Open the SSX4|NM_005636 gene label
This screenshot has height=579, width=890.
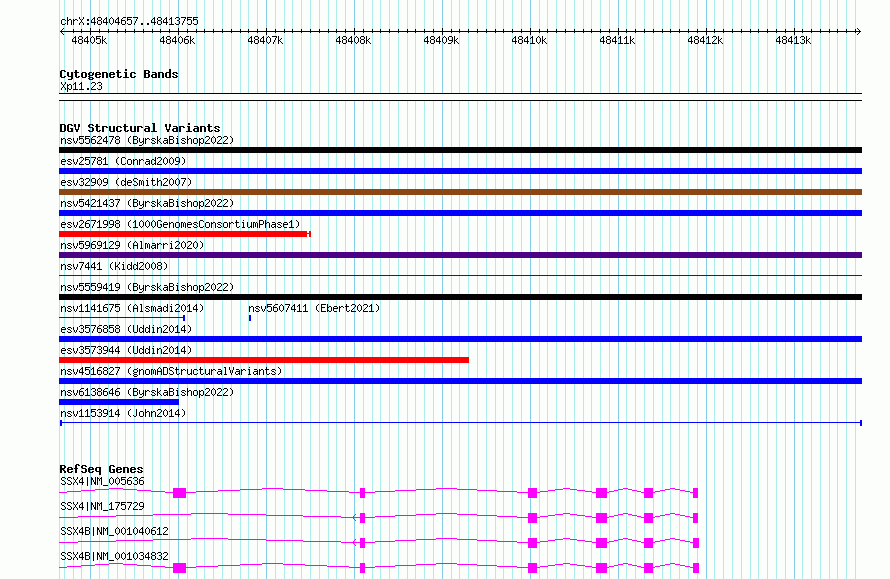pyautogui.click(x=102, y=481)
